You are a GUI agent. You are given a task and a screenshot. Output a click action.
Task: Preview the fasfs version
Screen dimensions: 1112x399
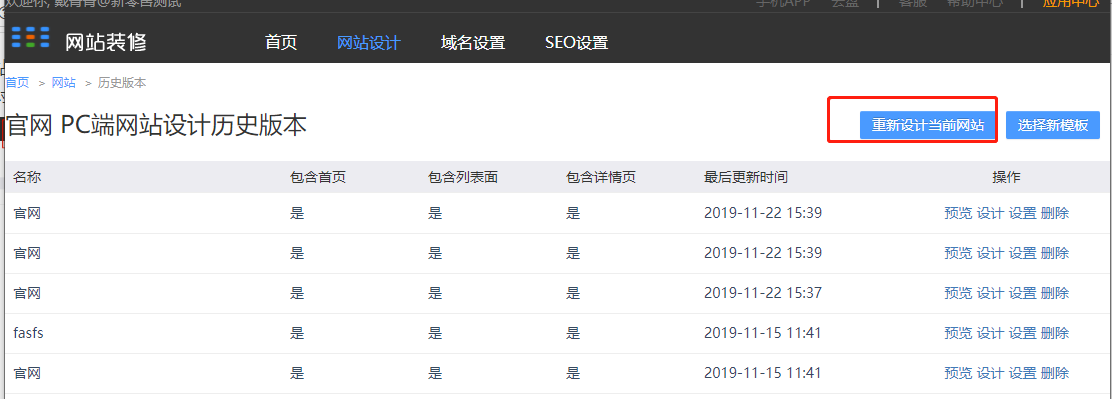coord(958,332)
